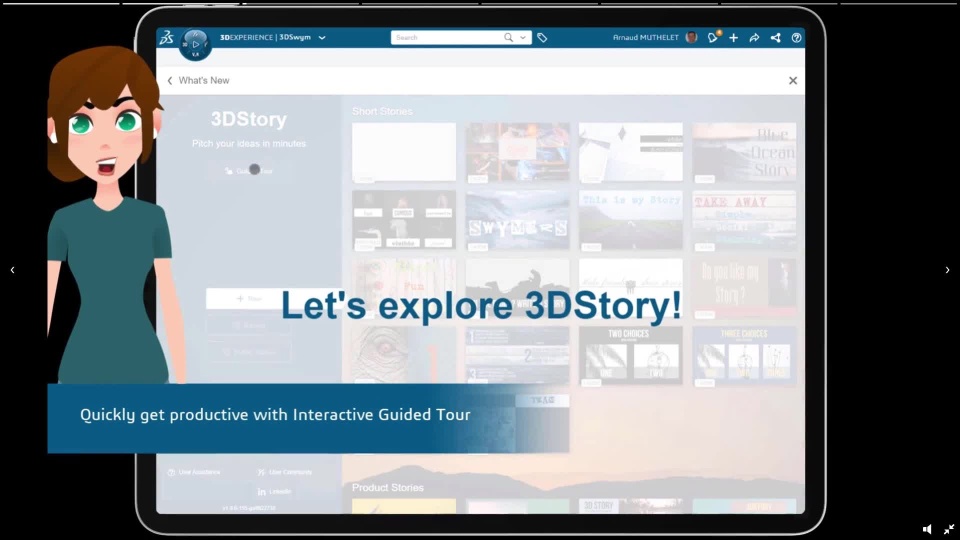Open the blank white story thumbnail
This screenshot has width=960, height=540.
pos(404,152)
